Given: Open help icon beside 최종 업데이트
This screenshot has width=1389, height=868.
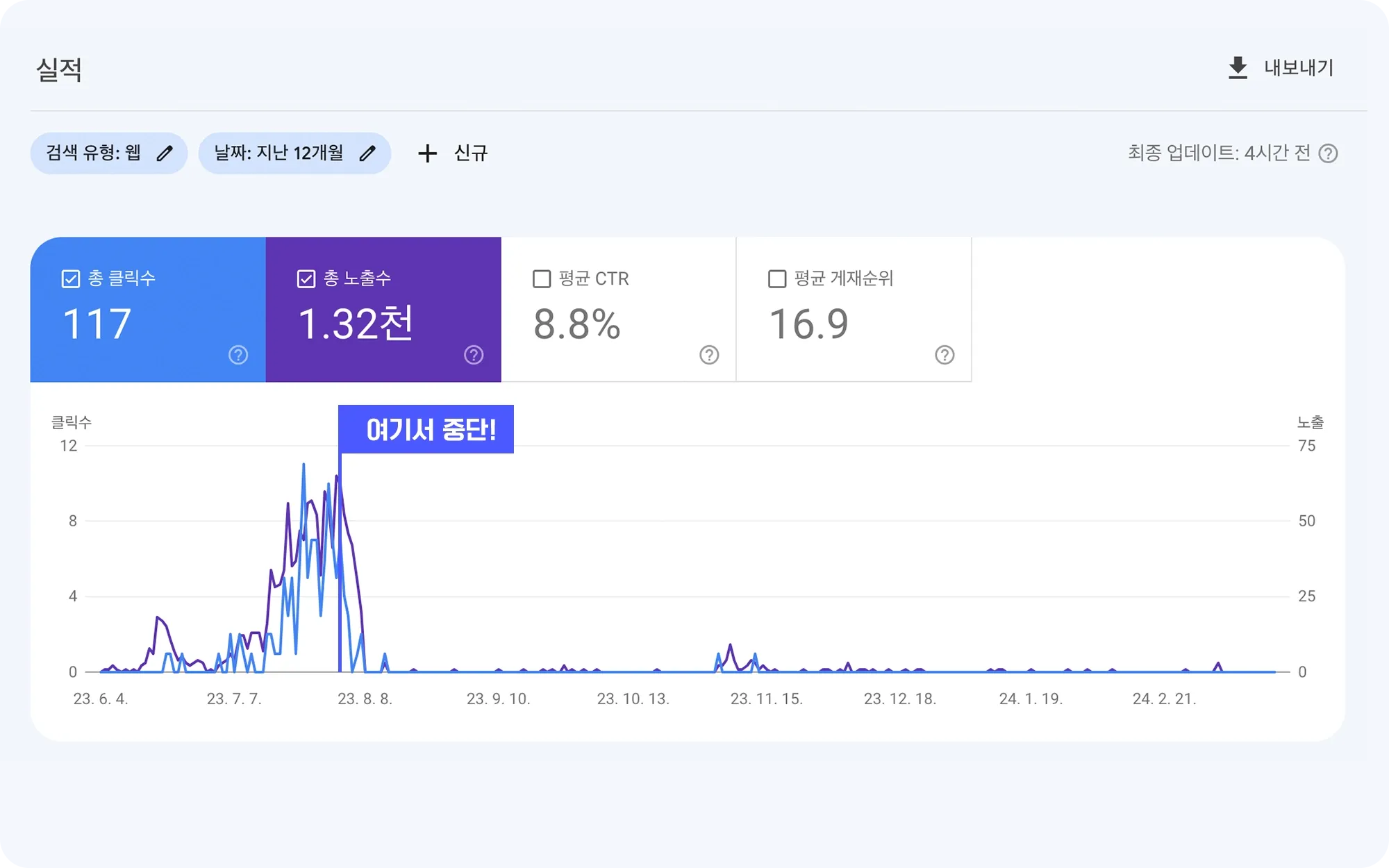Looking at the screenshot, I should pos(1328,153).
